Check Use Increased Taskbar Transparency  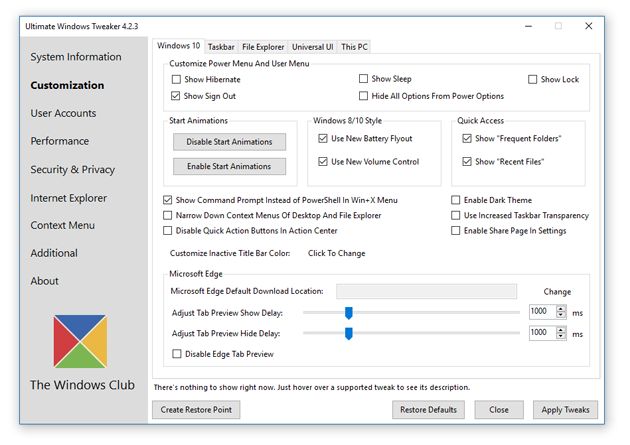click(x=456, y=215)
